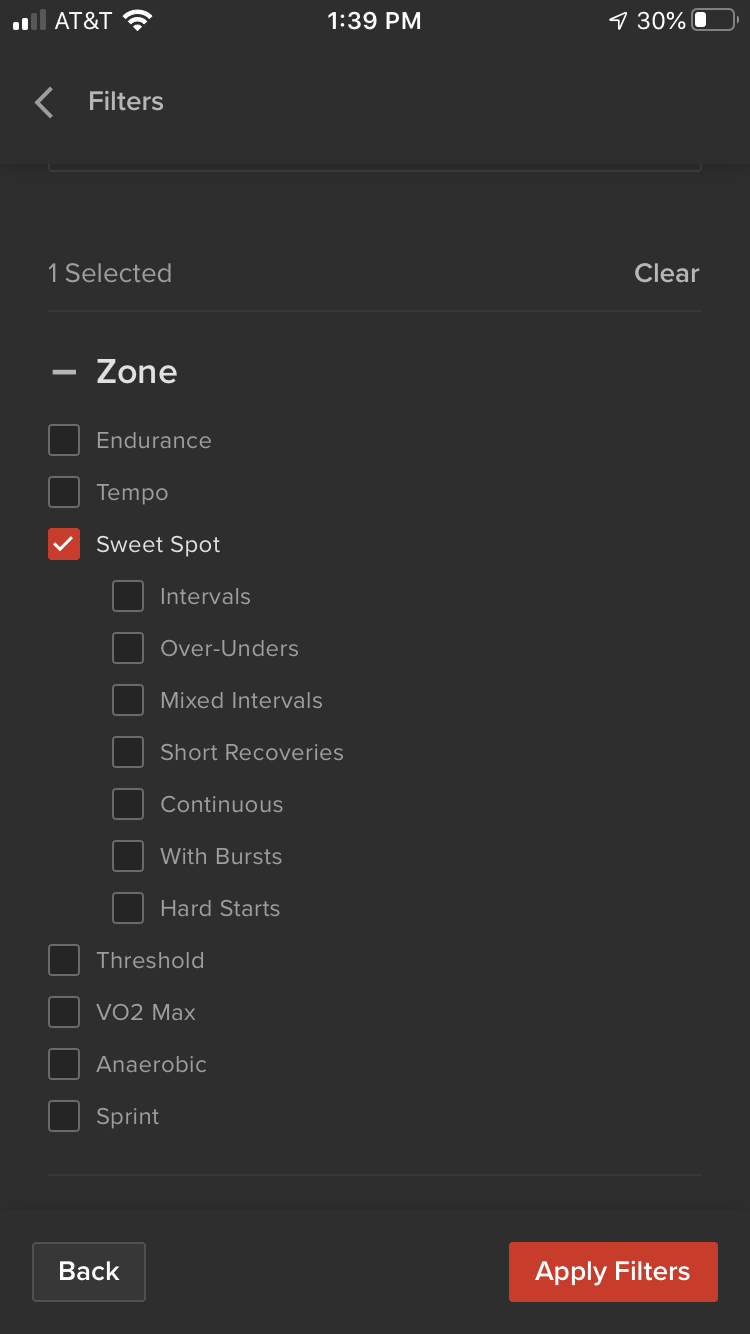750x1334 pixels.
Task: Tap the cellular signal bars icon
Action: (30, 20)
